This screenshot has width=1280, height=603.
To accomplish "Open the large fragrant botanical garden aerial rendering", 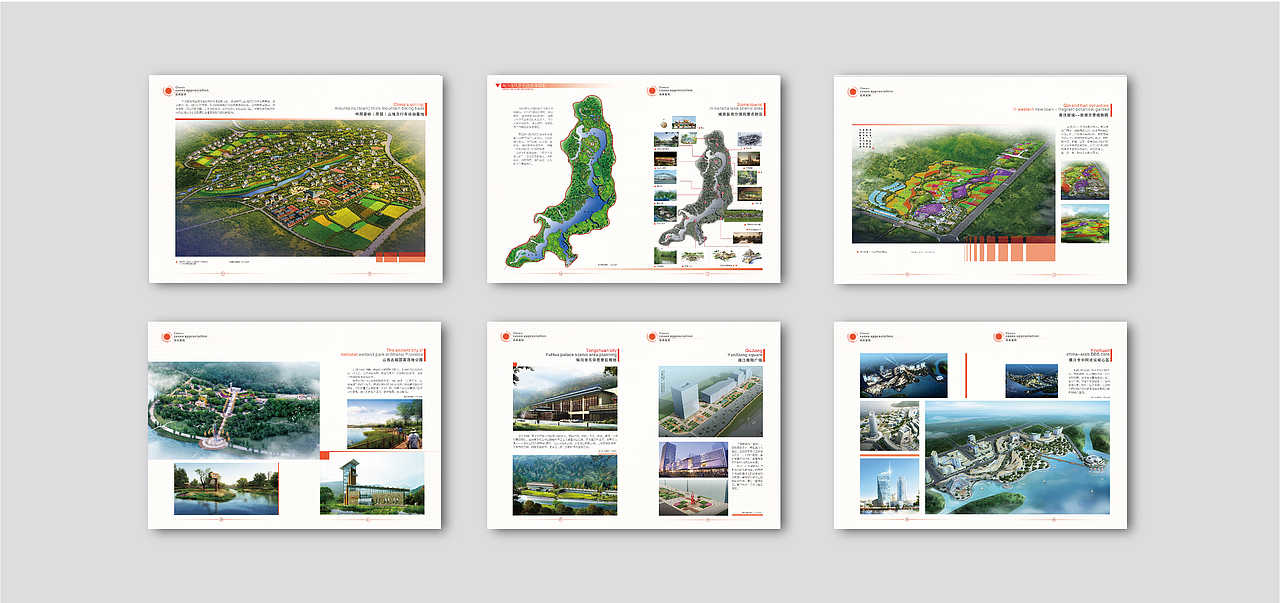I will [x=953, y=184].
